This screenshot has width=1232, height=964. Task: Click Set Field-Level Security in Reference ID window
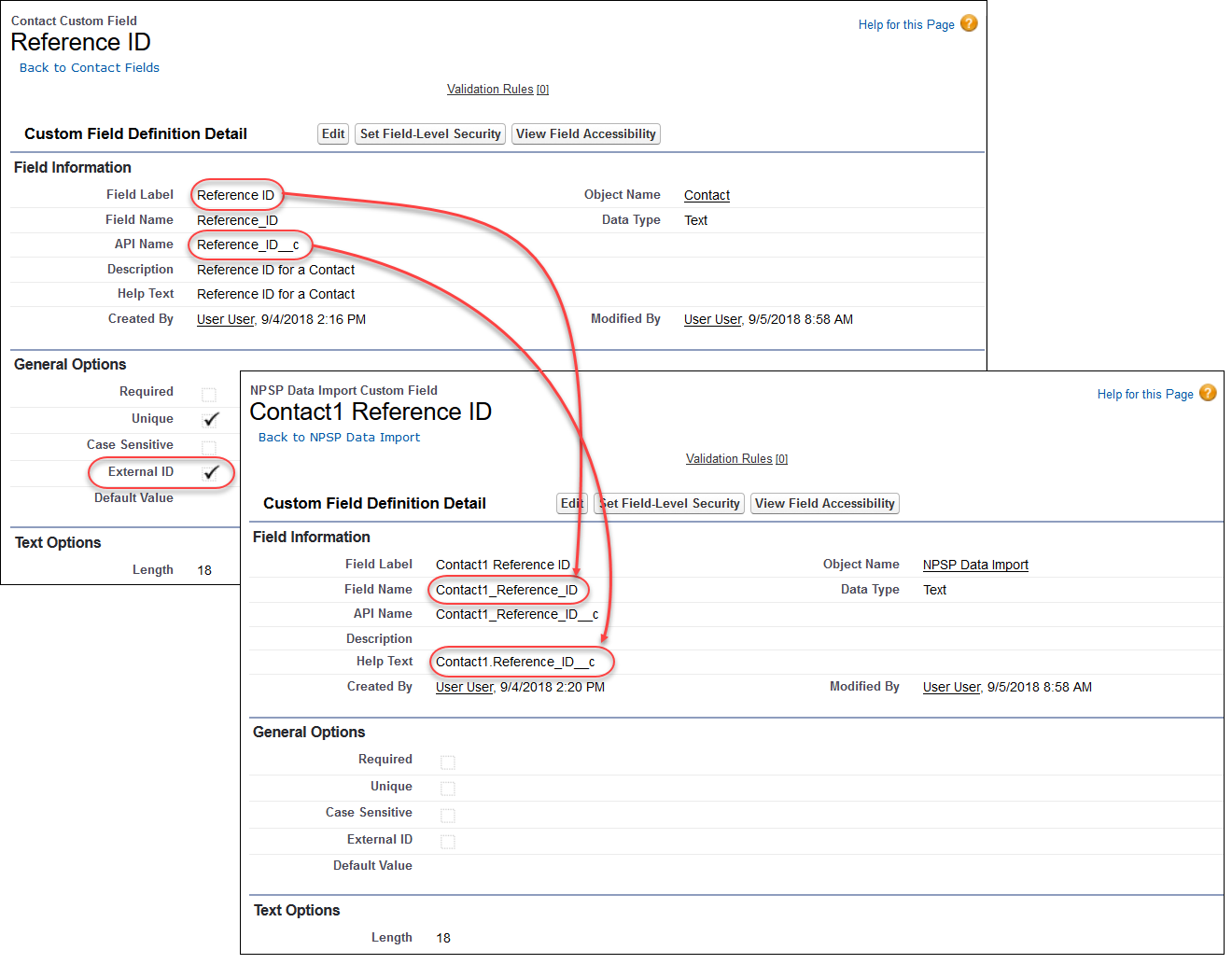pos(430,134)
